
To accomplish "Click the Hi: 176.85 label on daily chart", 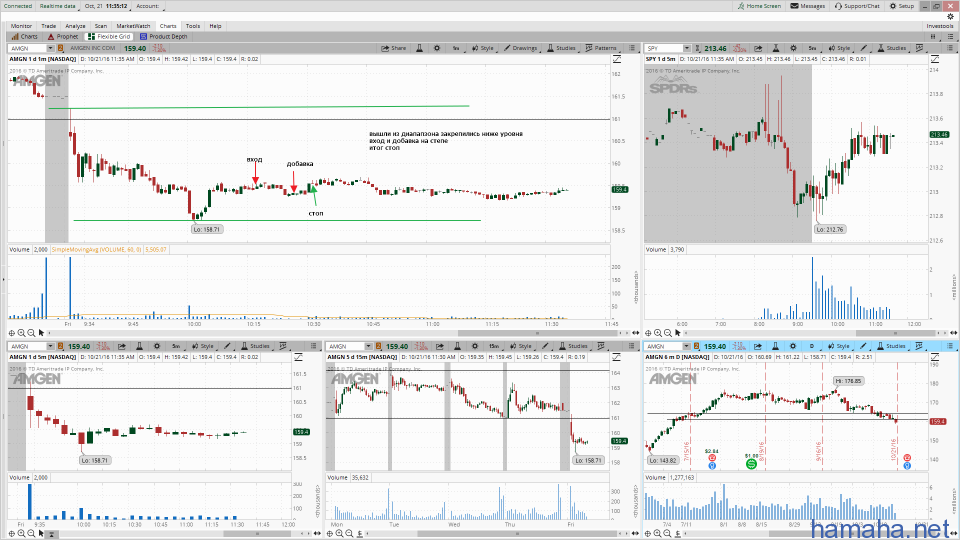I will pyautogui.click(x=848, y=381).
